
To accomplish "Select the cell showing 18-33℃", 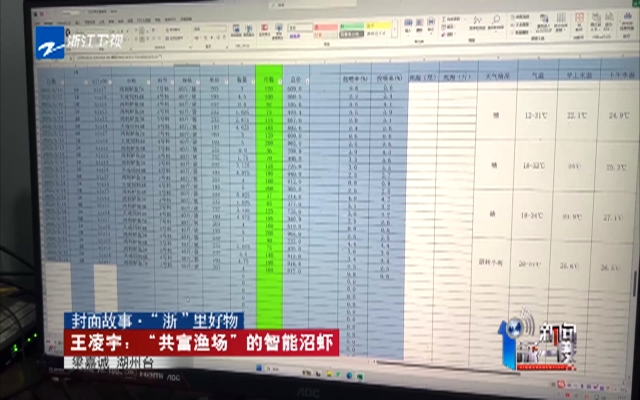I will click(534, 166).
